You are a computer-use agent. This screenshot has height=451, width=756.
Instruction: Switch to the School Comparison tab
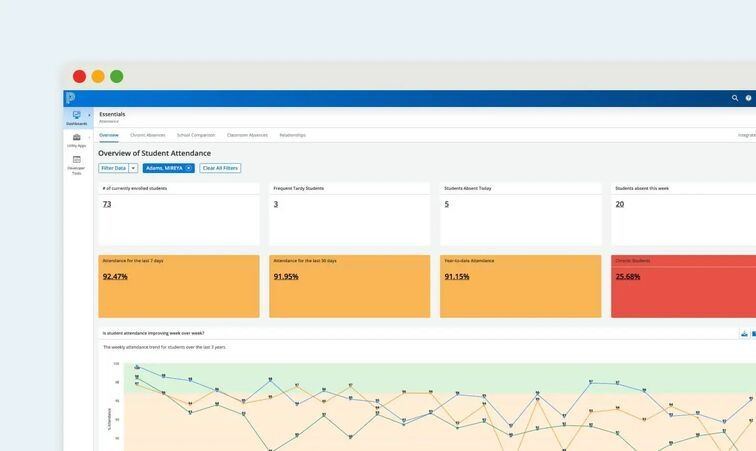[x=196, y=135]
